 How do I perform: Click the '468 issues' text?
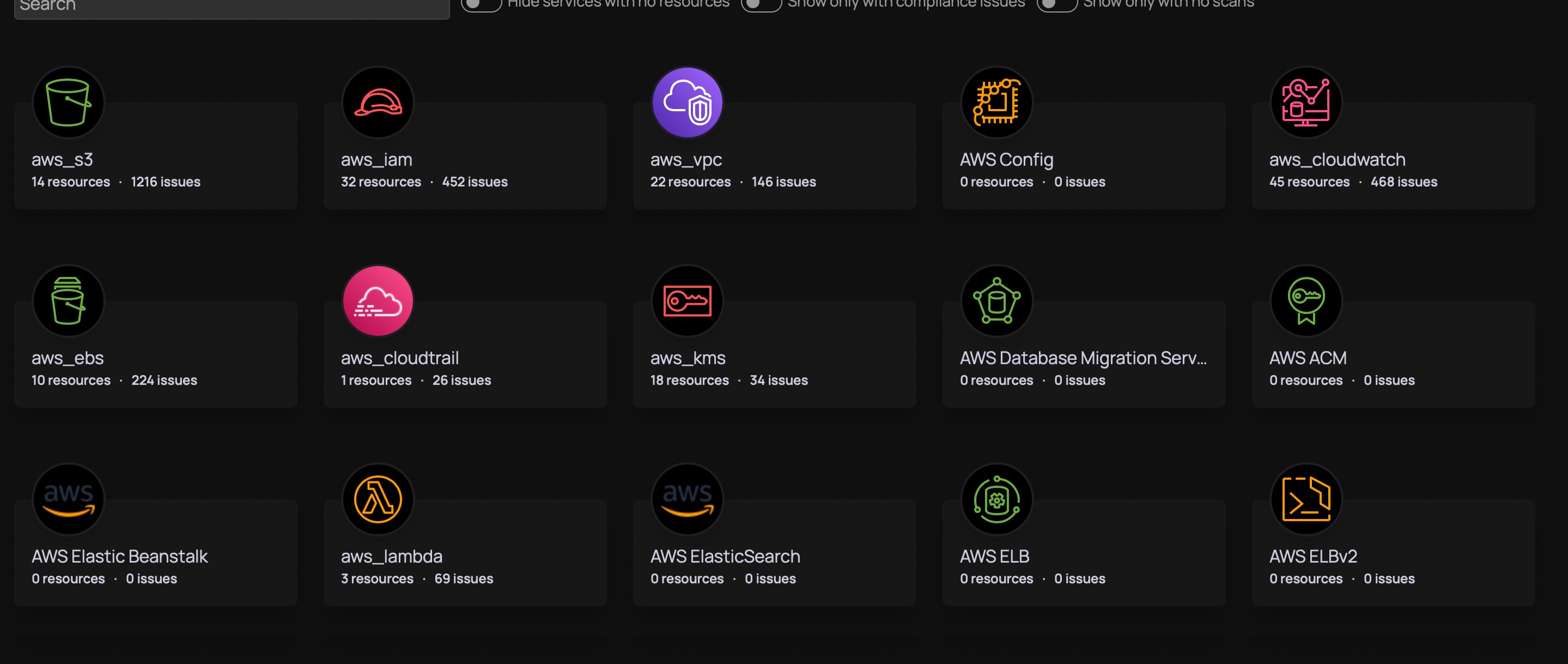pos(1403,182)
